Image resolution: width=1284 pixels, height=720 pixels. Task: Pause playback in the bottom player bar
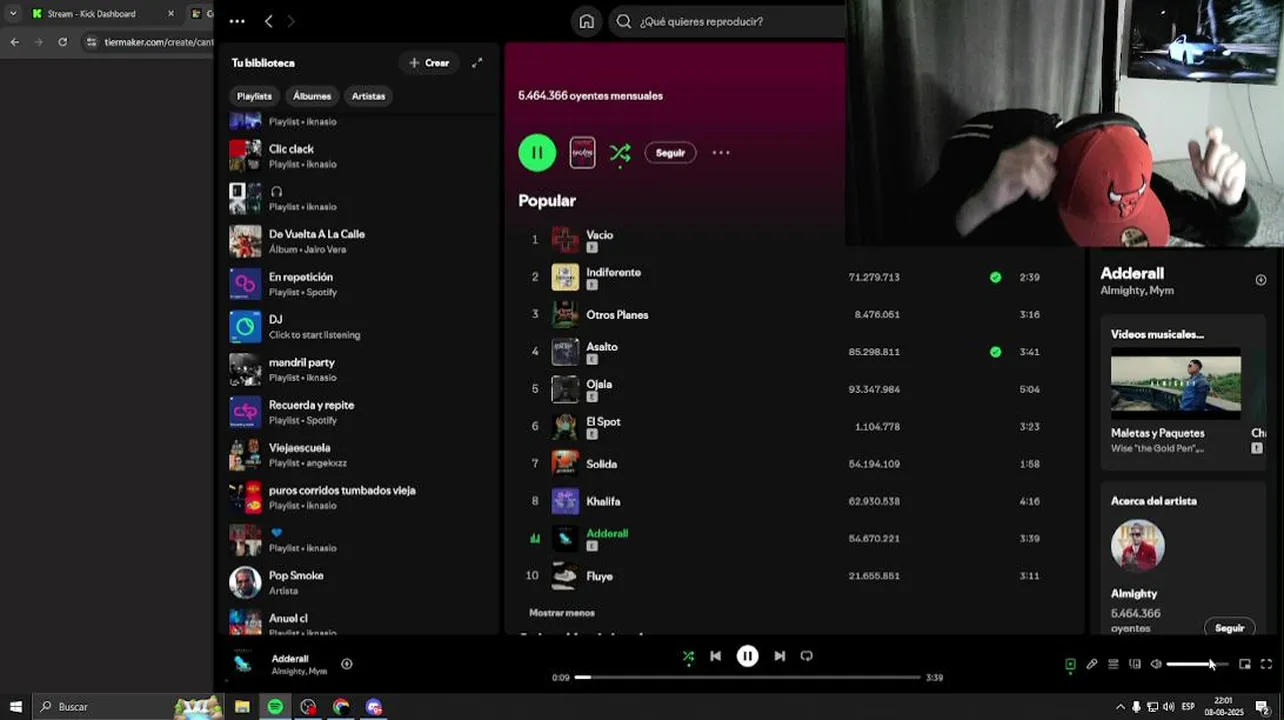(x=747, y=656)
